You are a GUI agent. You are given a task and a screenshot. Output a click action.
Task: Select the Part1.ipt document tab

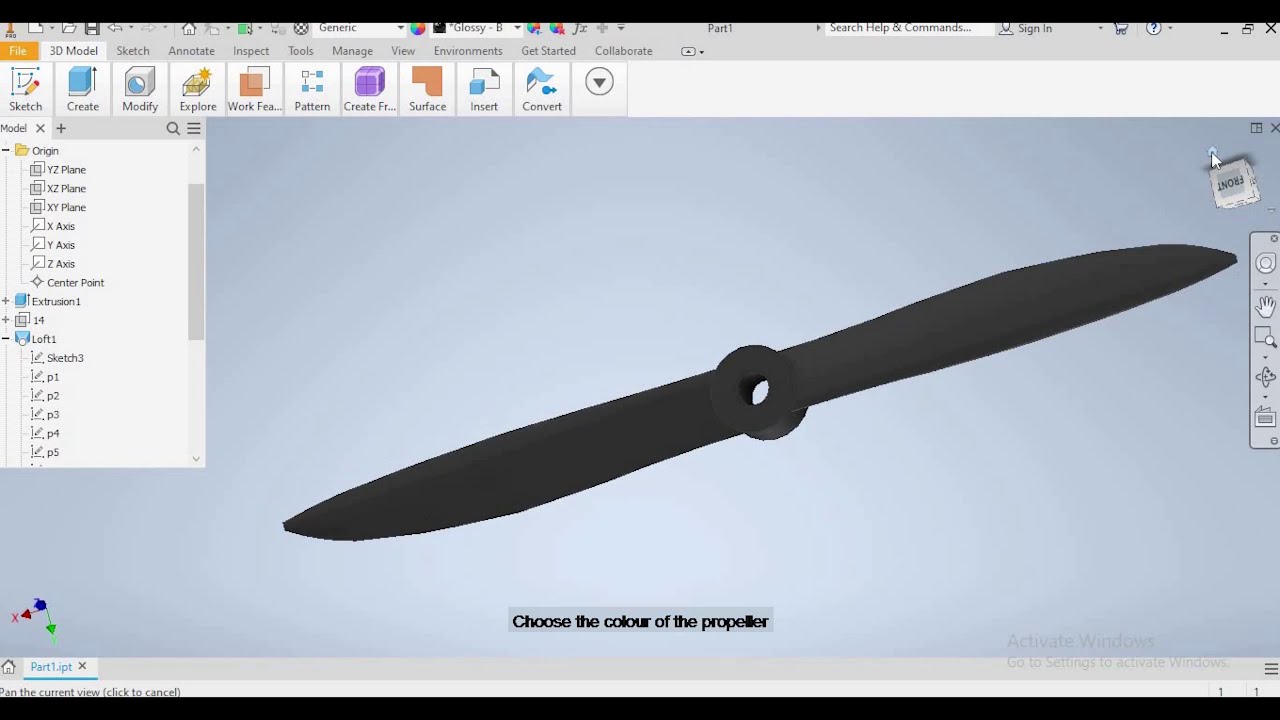pos(51,667)
